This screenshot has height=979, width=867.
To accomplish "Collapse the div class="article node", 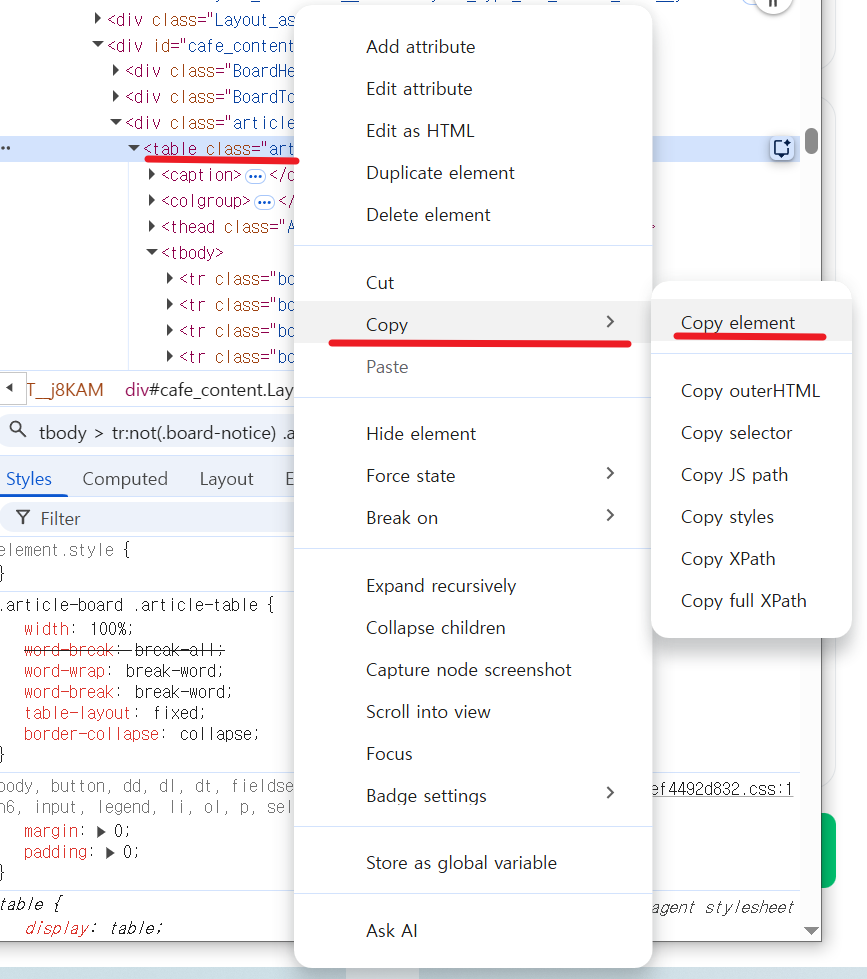I will (x=115, y=122).
